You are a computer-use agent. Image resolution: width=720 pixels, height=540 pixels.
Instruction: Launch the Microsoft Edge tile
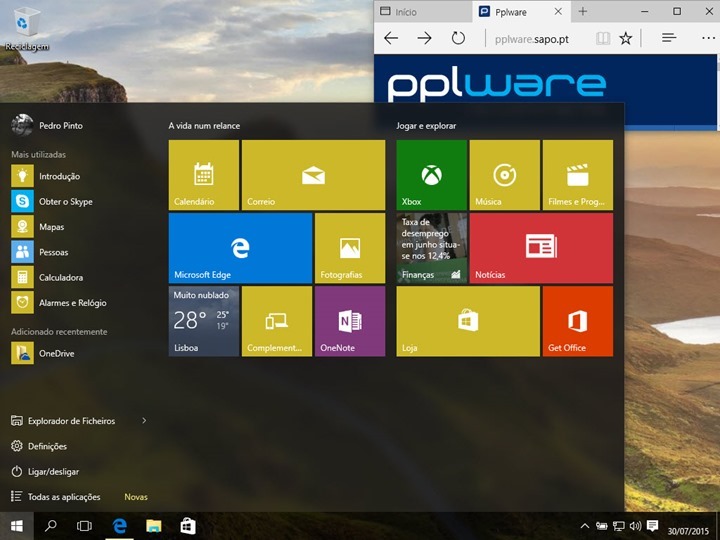240,248
